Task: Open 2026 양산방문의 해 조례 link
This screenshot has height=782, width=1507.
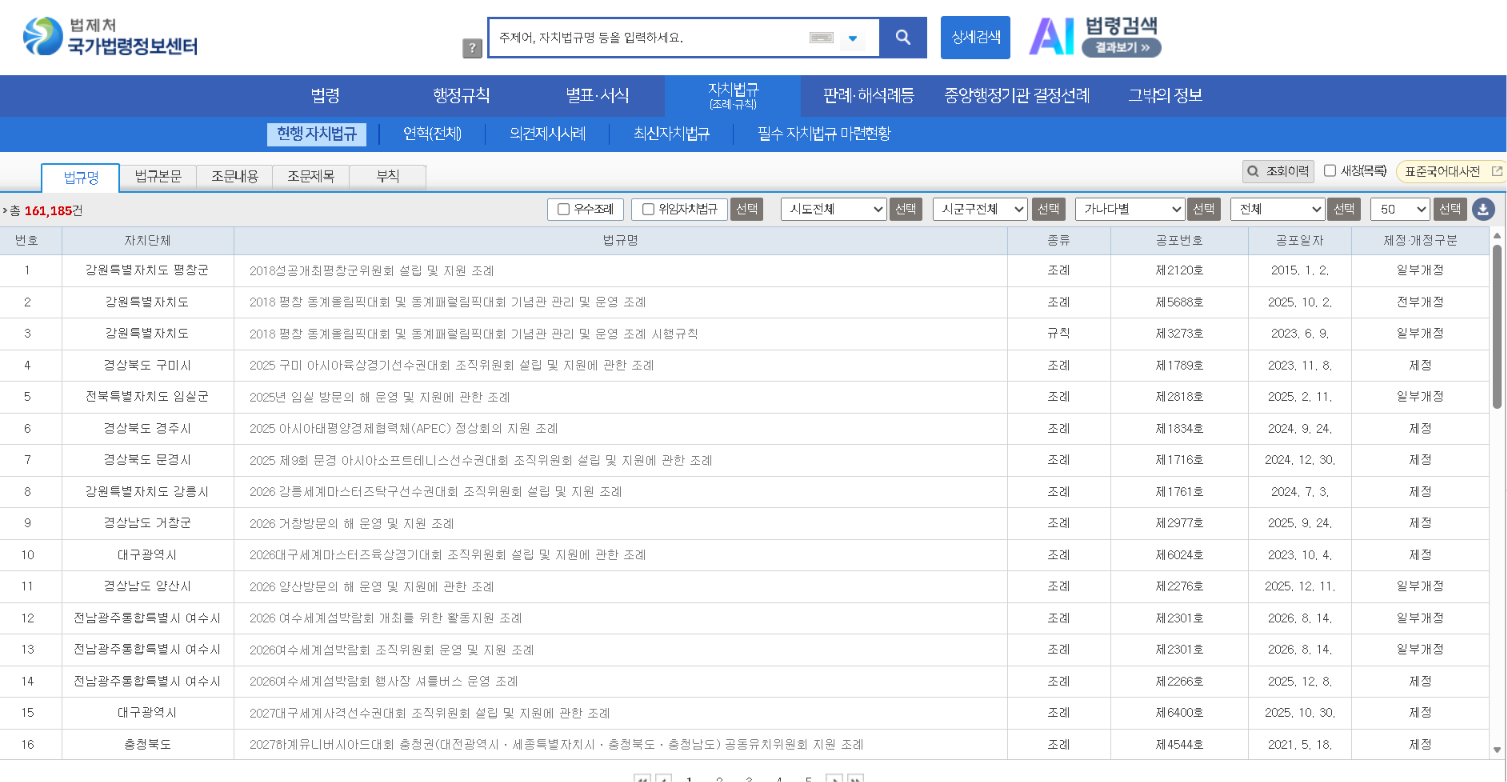Action: click(x=371, y=586)
